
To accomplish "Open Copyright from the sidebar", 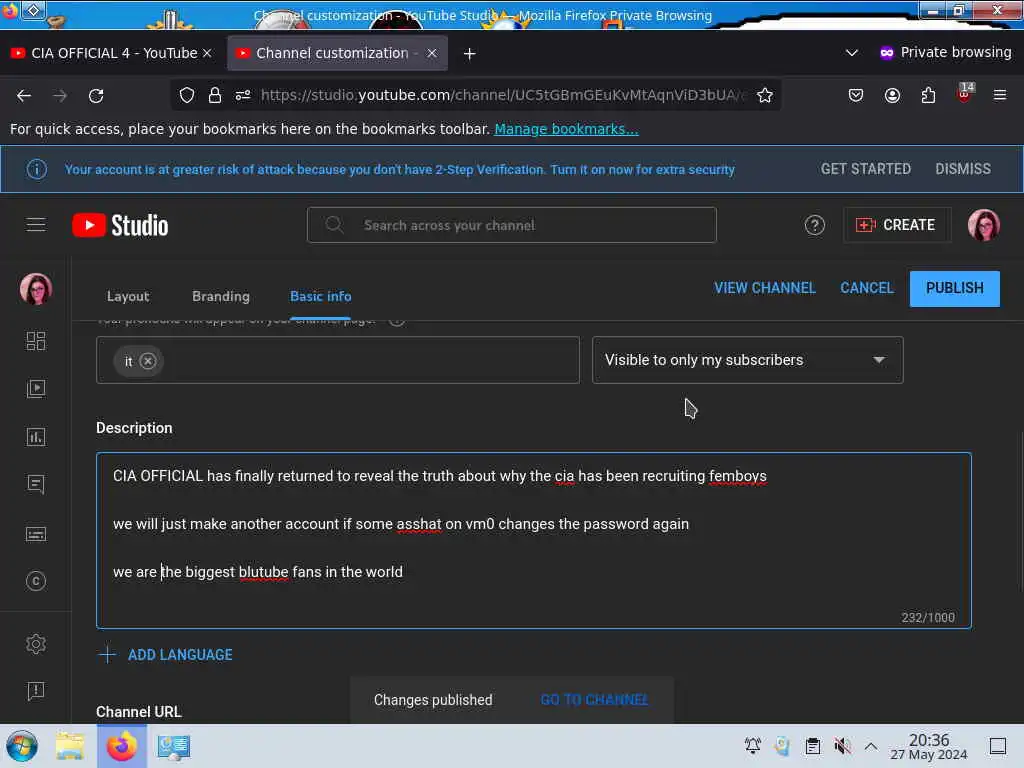I will coord(36,581).
